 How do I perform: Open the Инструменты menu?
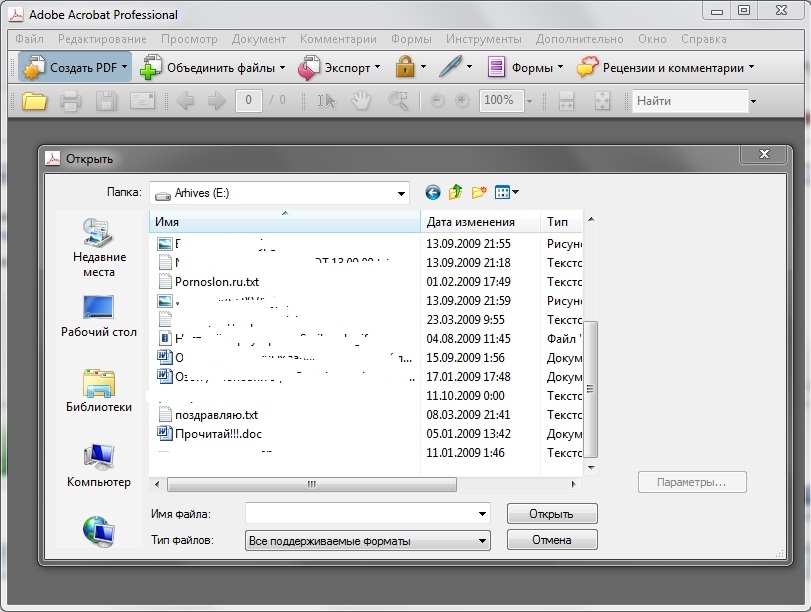coord(484,39)
